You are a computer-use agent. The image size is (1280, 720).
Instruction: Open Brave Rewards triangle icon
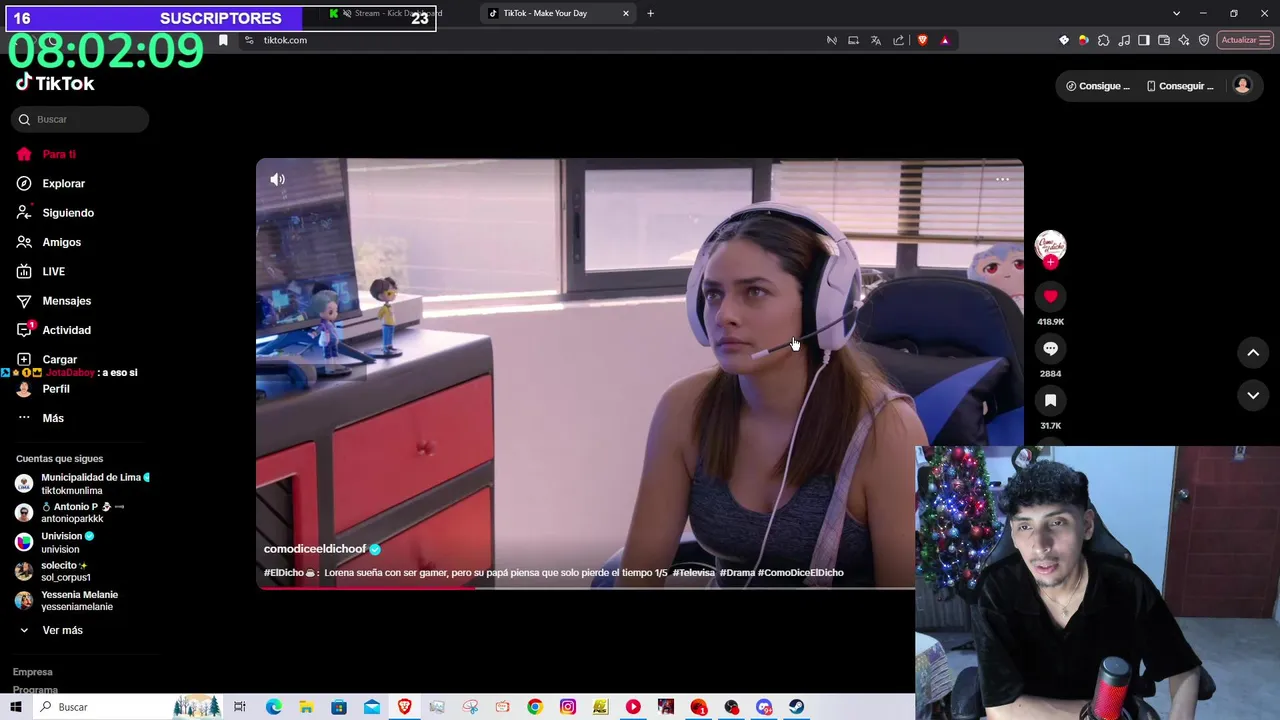(x=945, y=40)
